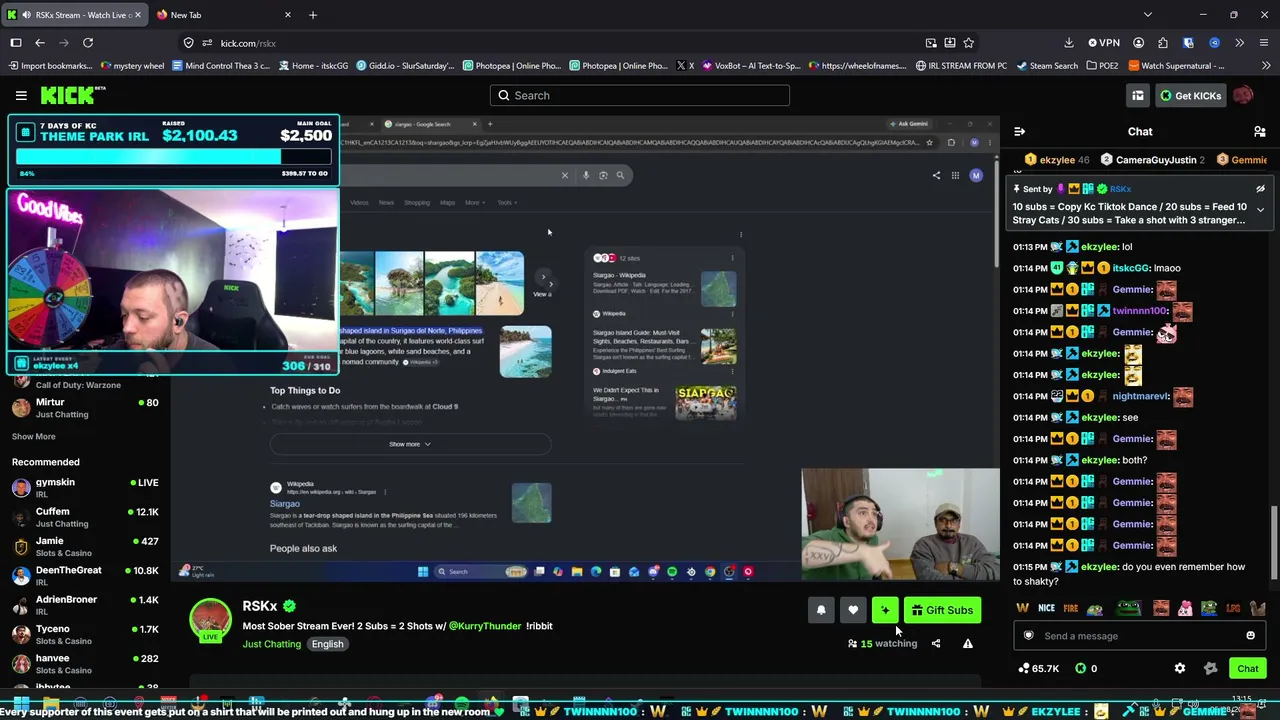
Task: Click the chat identity shield icon
Action: pyautogui.click(x=1029, y=636)
